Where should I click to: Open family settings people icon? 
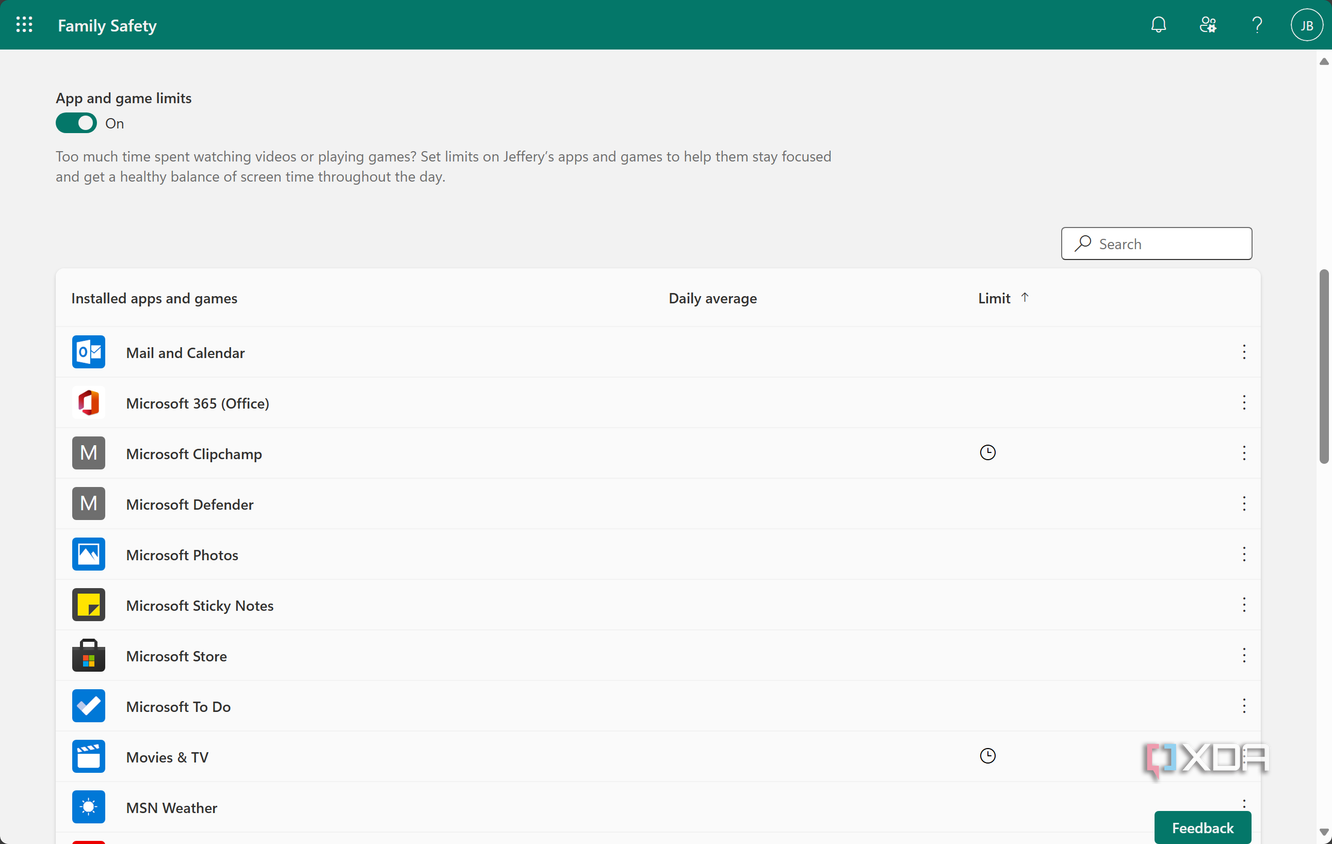pyautogui.click(x=1208, y=25)
